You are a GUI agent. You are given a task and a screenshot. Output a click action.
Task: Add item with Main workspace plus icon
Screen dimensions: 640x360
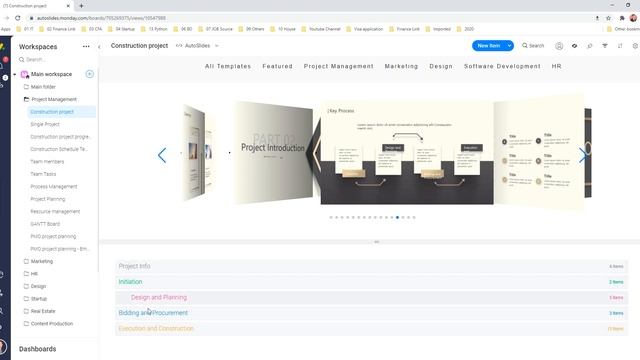90,74
